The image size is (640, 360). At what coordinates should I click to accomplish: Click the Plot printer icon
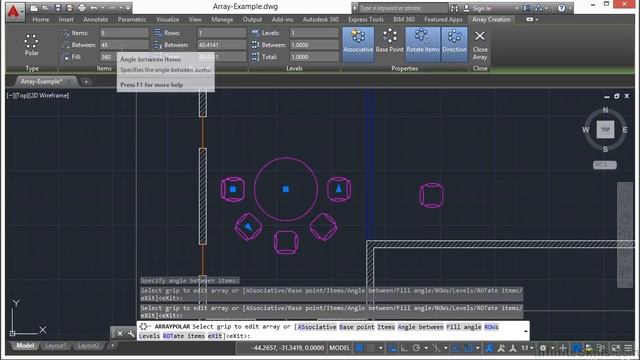click(x=82, y=8)
